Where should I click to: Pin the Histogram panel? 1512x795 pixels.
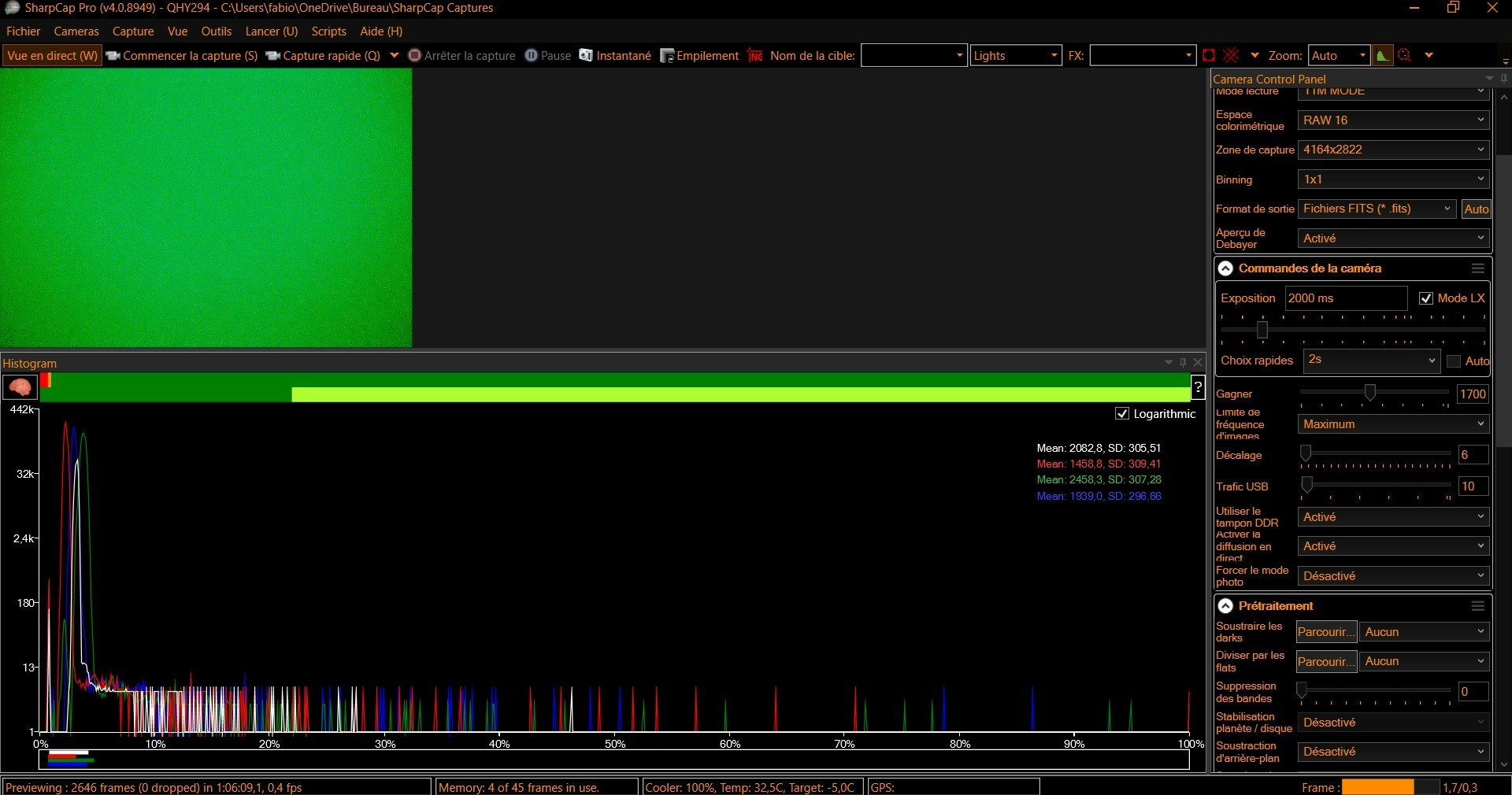pos(1183,362)
